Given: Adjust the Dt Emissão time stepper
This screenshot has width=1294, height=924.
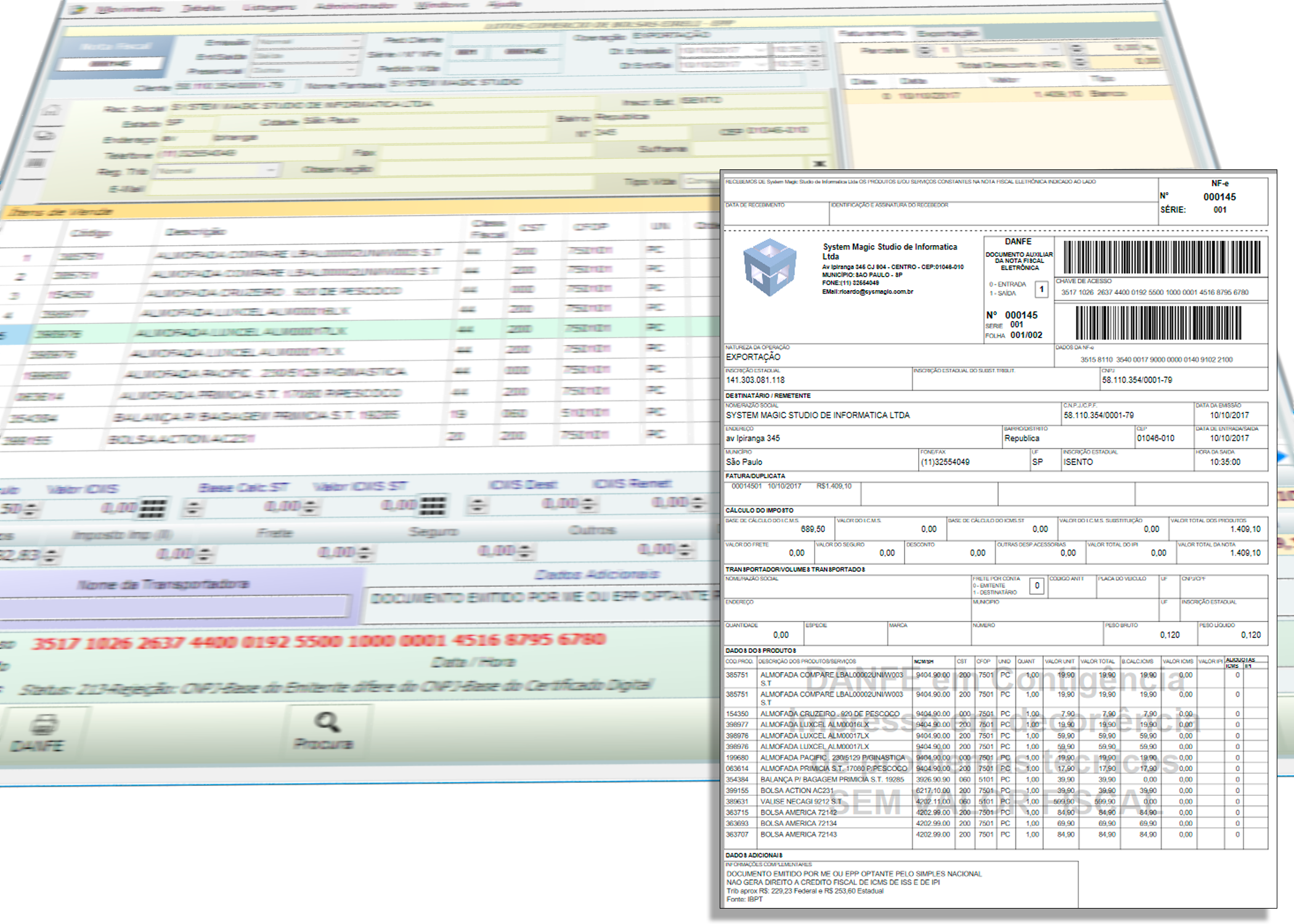Looking at the screenshot, I should pyautogui.click(x=815, y=49).
